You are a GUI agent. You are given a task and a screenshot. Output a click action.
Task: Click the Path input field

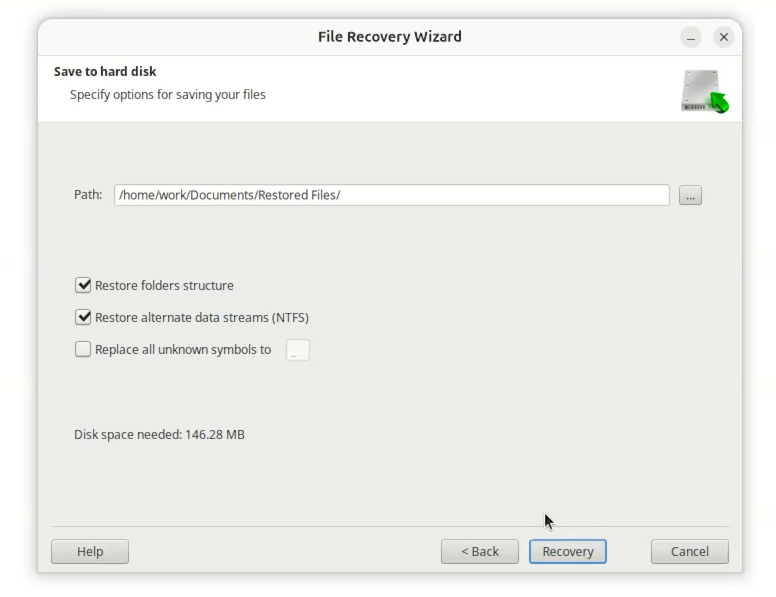[x=391, y=195]
